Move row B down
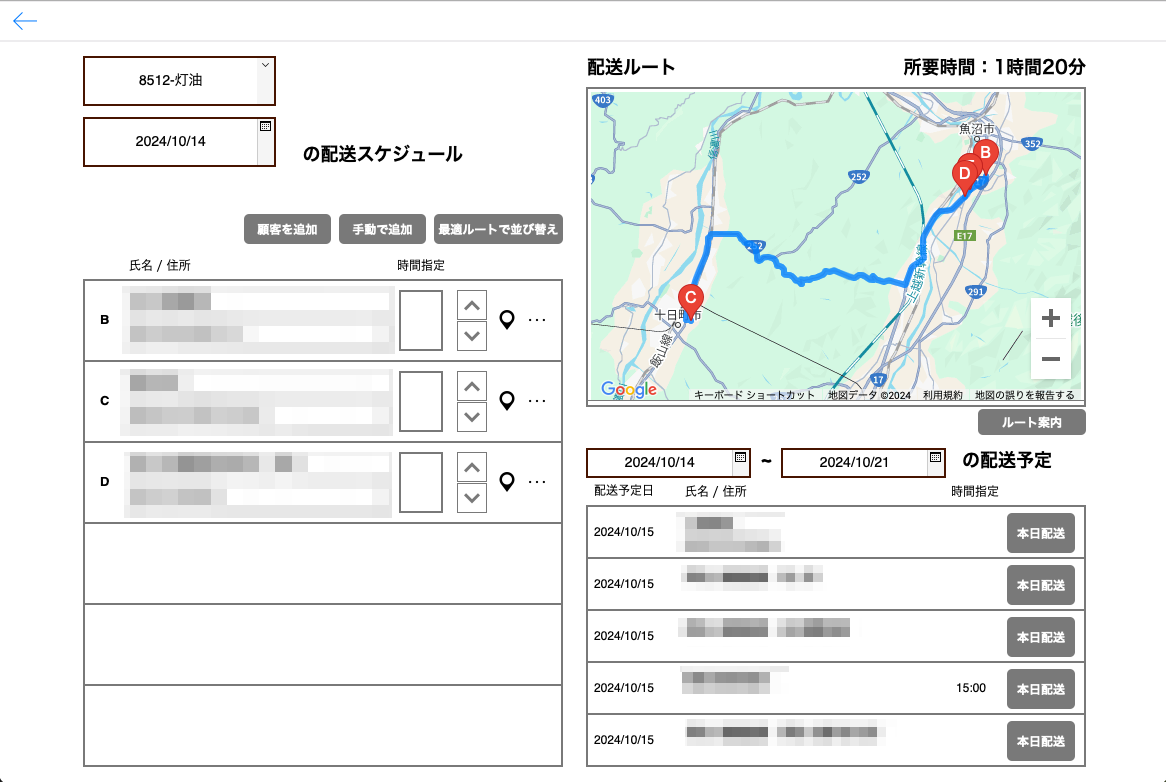Screen dimensions: 1166x782 point(471,336)
